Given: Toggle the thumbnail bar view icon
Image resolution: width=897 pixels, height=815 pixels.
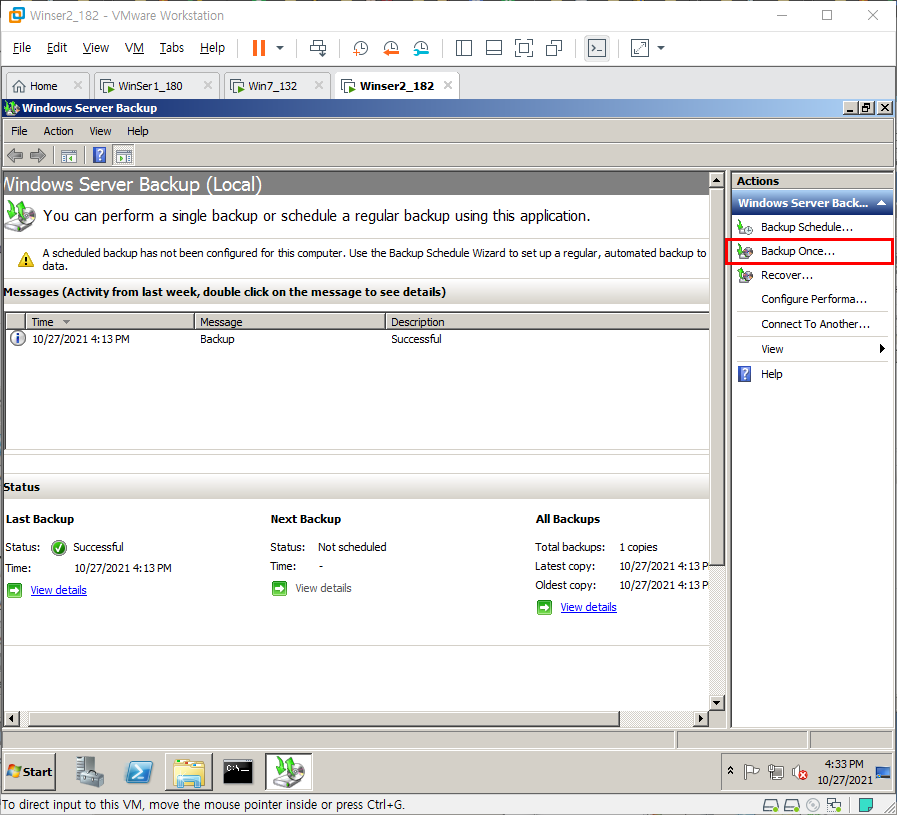Looking at the screenshot, I should 494,48.
